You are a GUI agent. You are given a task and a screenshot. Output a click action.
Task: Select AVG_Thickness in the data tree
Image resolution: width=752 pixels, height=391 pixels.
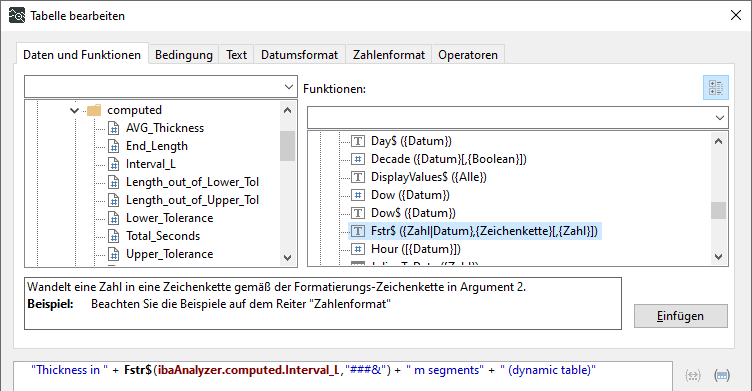click(164, 128)
